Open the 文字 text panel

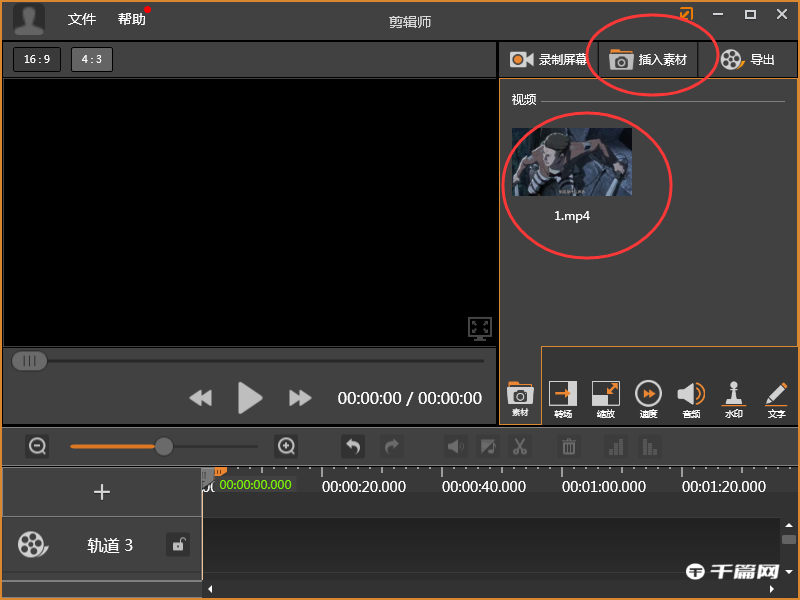(x=776, y=398)
